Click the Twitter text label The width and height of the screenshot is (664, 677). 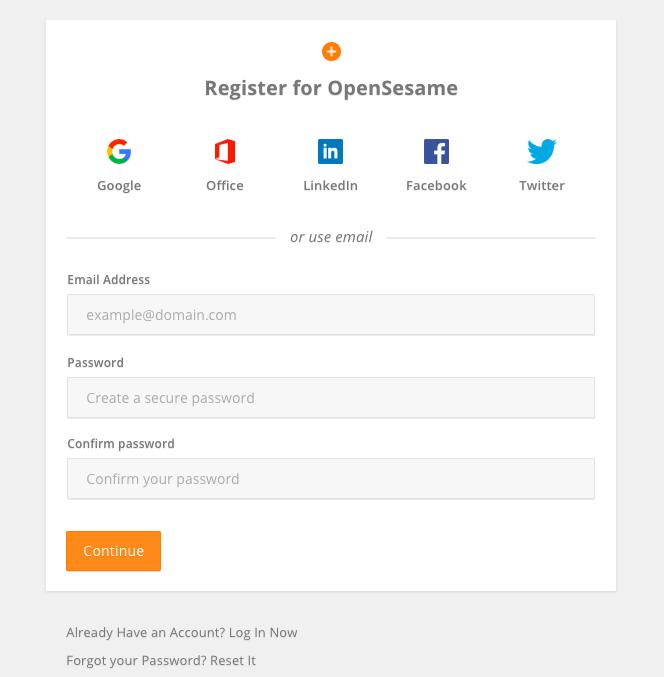[542, 186]
